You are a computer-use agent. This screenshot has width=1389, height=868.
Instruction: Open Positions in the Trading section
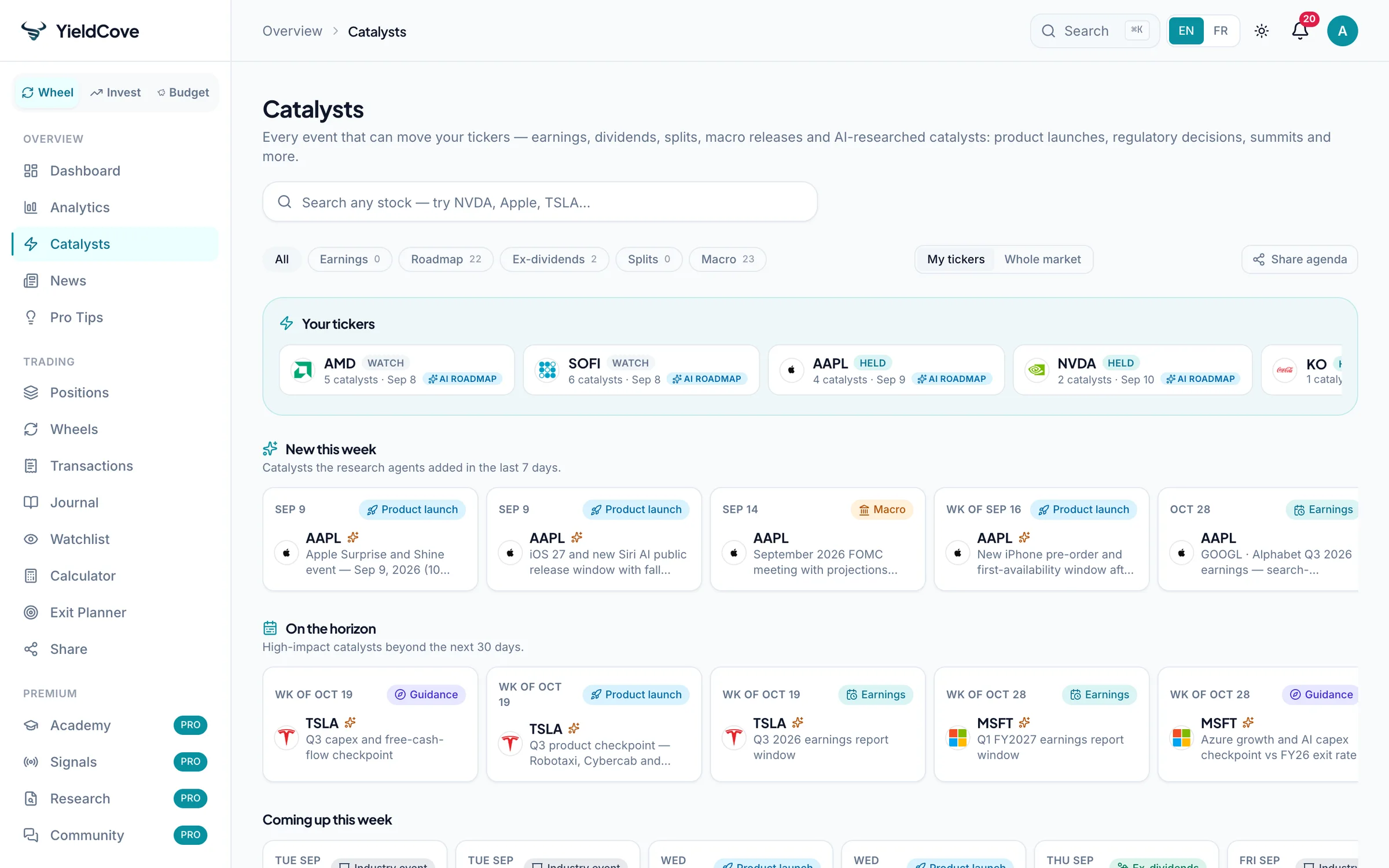115,392
